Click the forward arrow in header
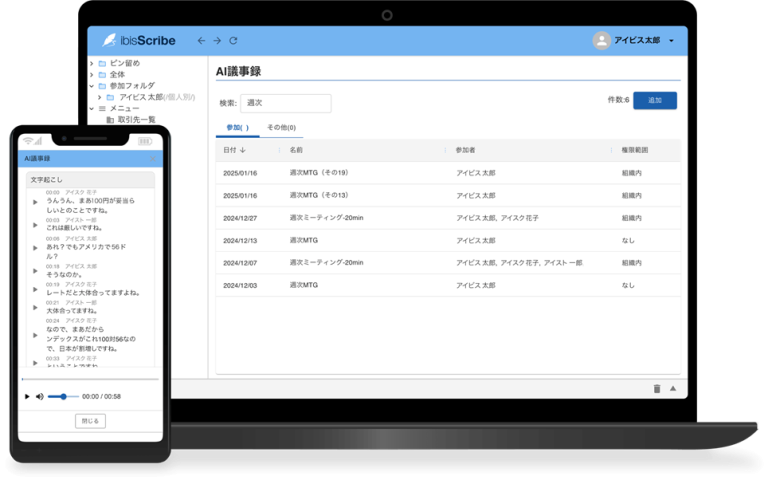The image size is (768, 480). (x=217, y=41)
